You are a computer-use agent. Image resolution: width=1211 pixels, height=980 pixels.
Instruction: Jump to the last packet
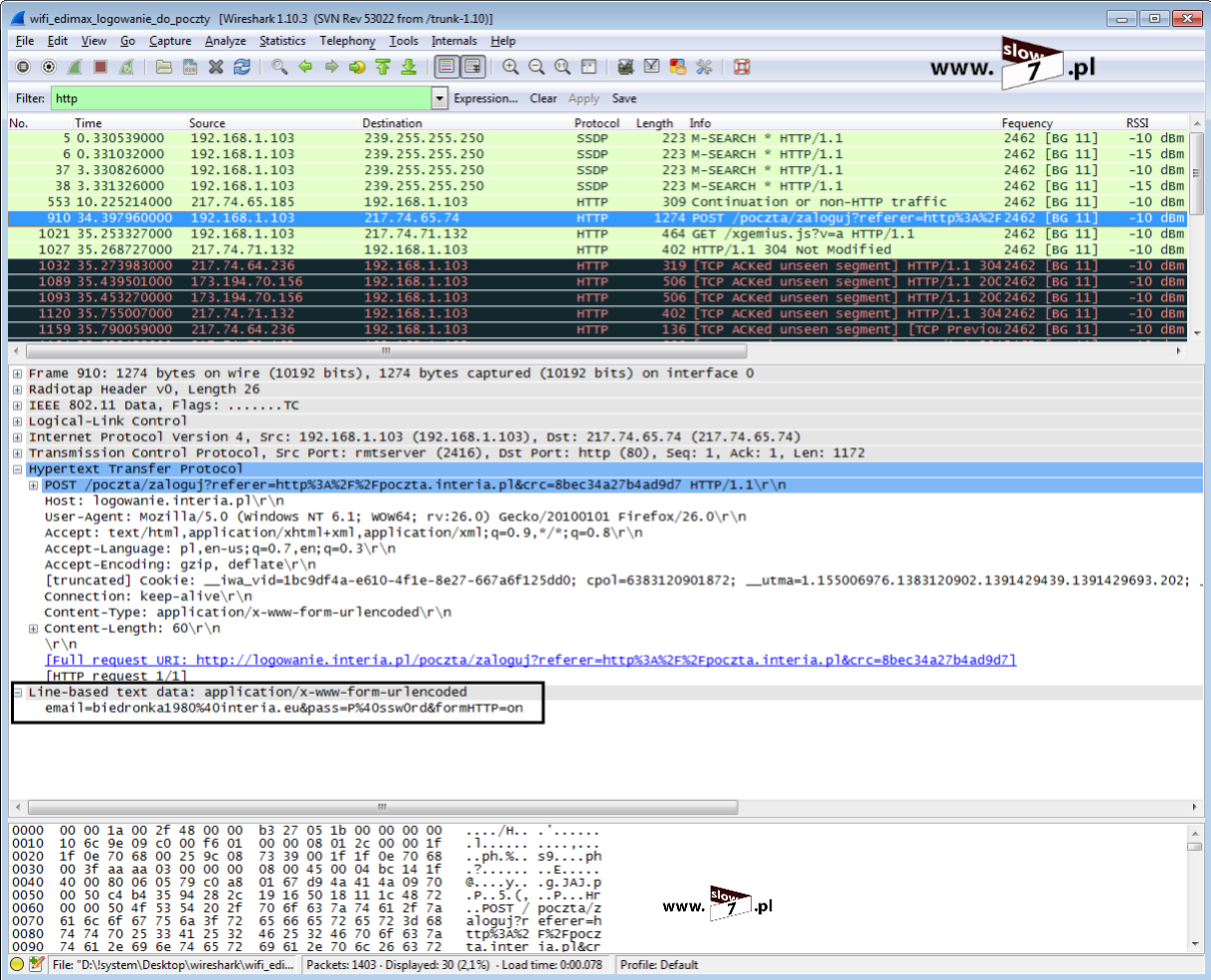tap(409, 67)
